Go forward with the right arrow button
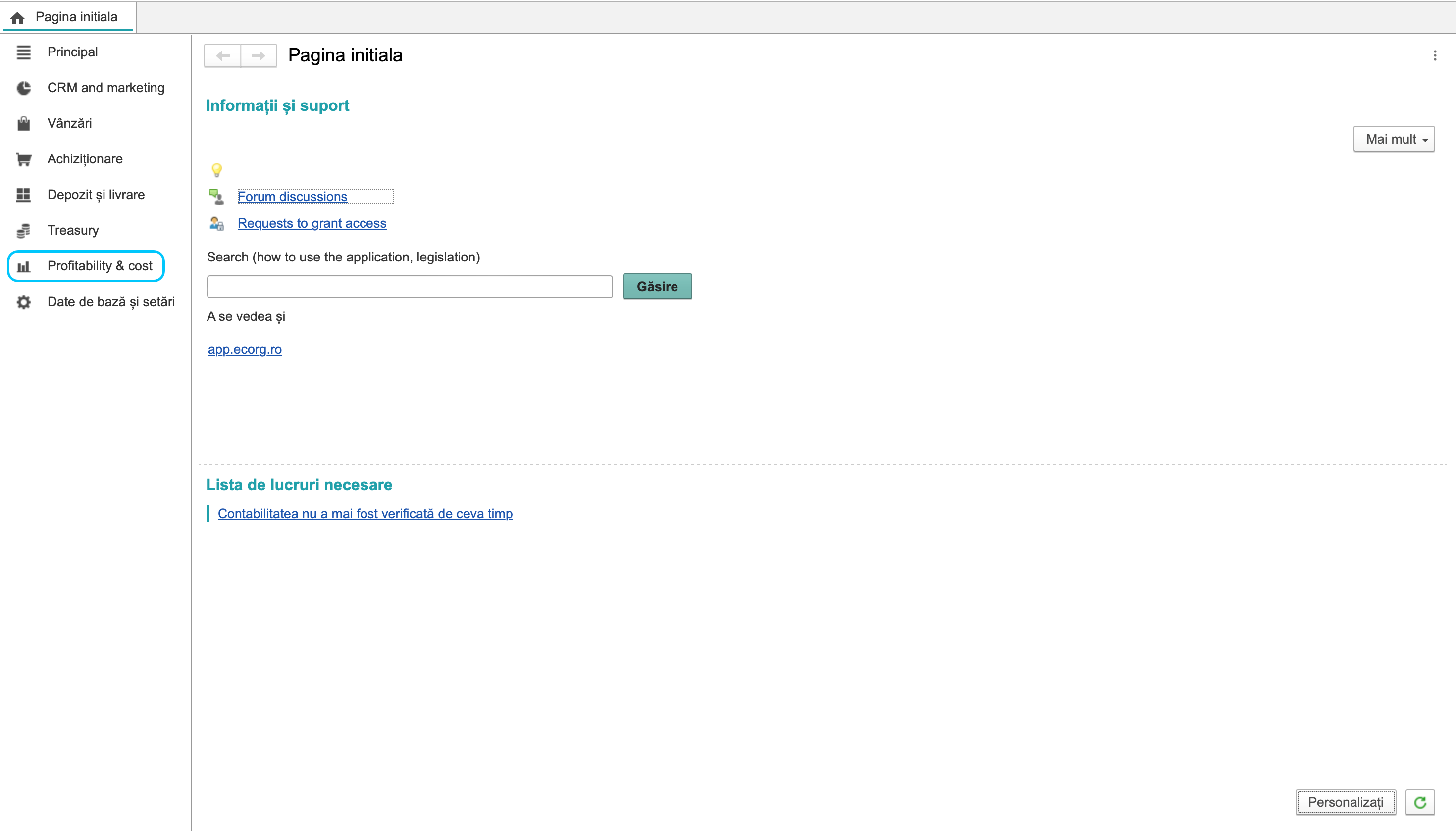Image resolution: width=1456 pixels, height=831 pixels. [259, 56]
